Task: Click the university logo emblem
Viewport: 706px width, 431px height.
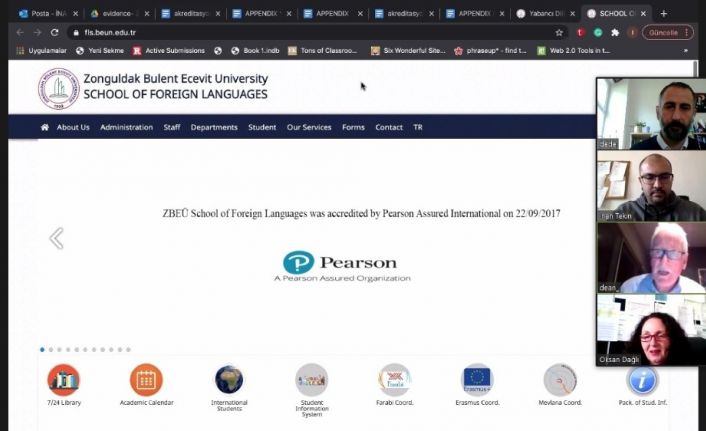Action: coord(59,89)
